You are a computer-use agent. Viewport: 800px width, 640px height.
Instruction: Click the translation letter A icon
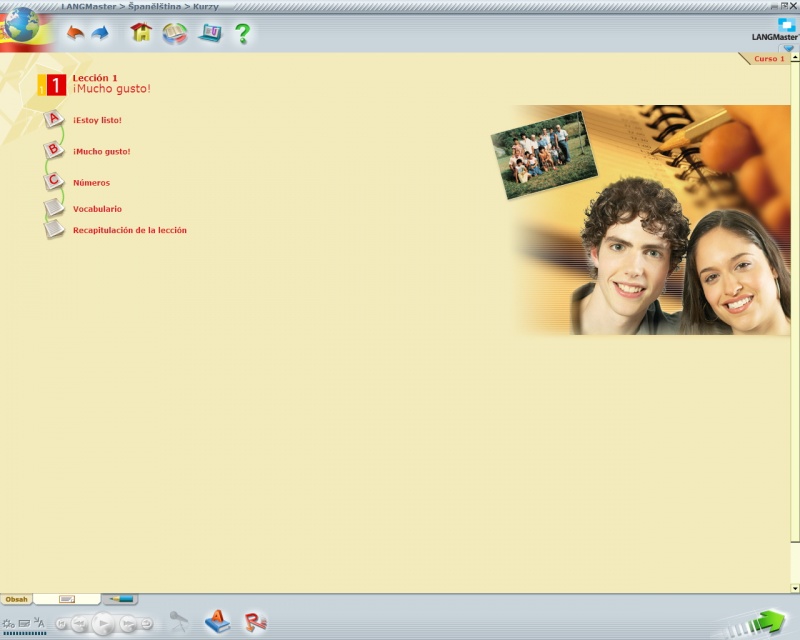(39, 622)
